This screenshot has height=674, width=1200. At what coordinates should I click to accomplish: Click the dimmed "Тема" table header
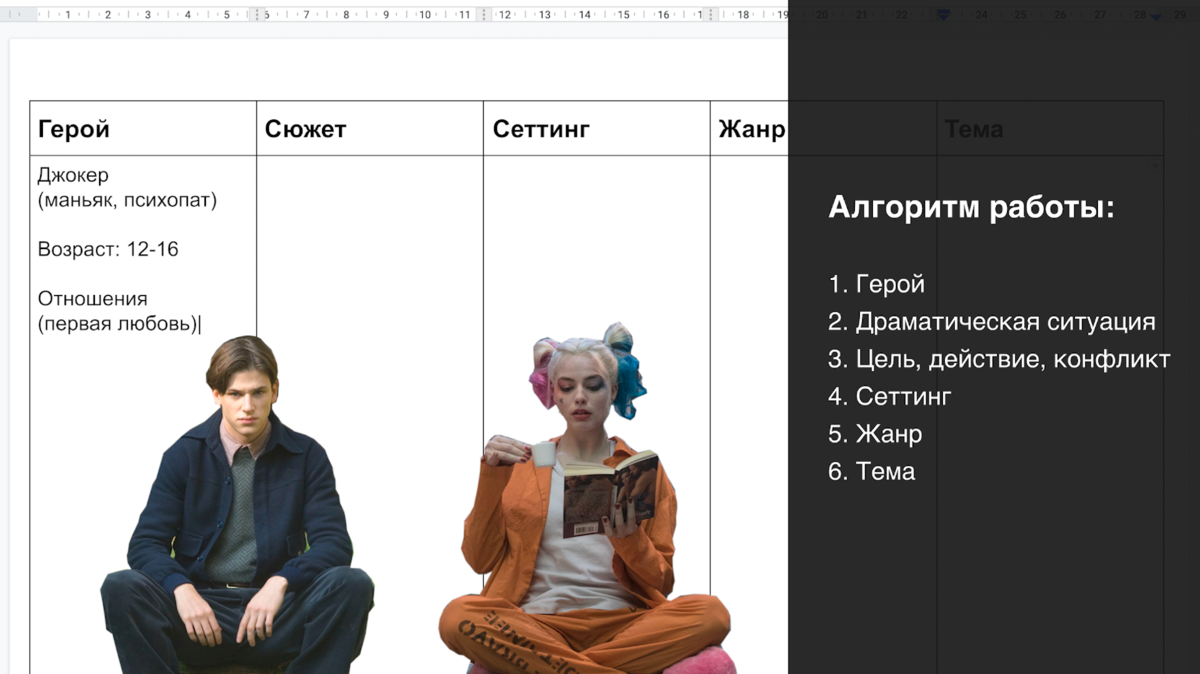pyautogui.click(x=973, y=129)
